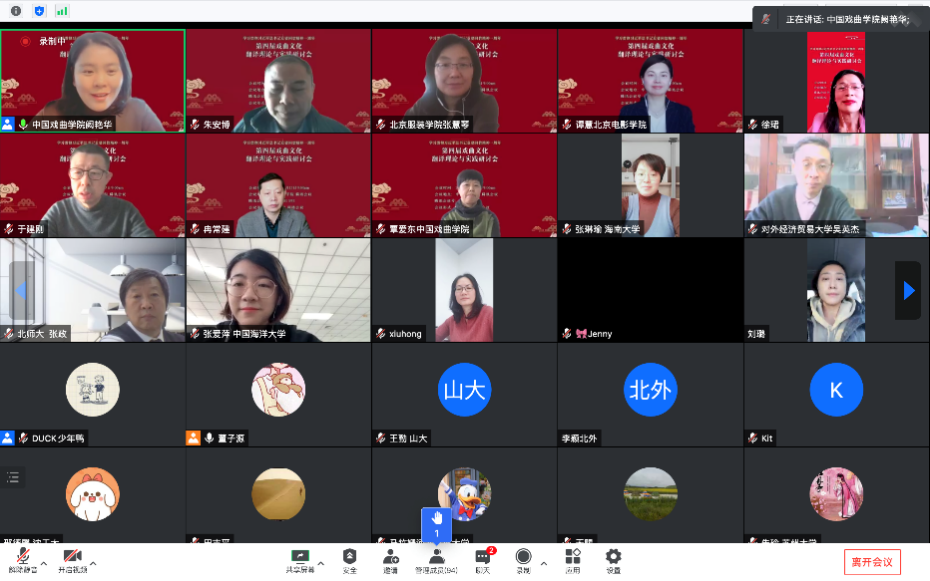Go to next page of participants
The width and height of the screenshot is (930, 581).
pos(908,290)
